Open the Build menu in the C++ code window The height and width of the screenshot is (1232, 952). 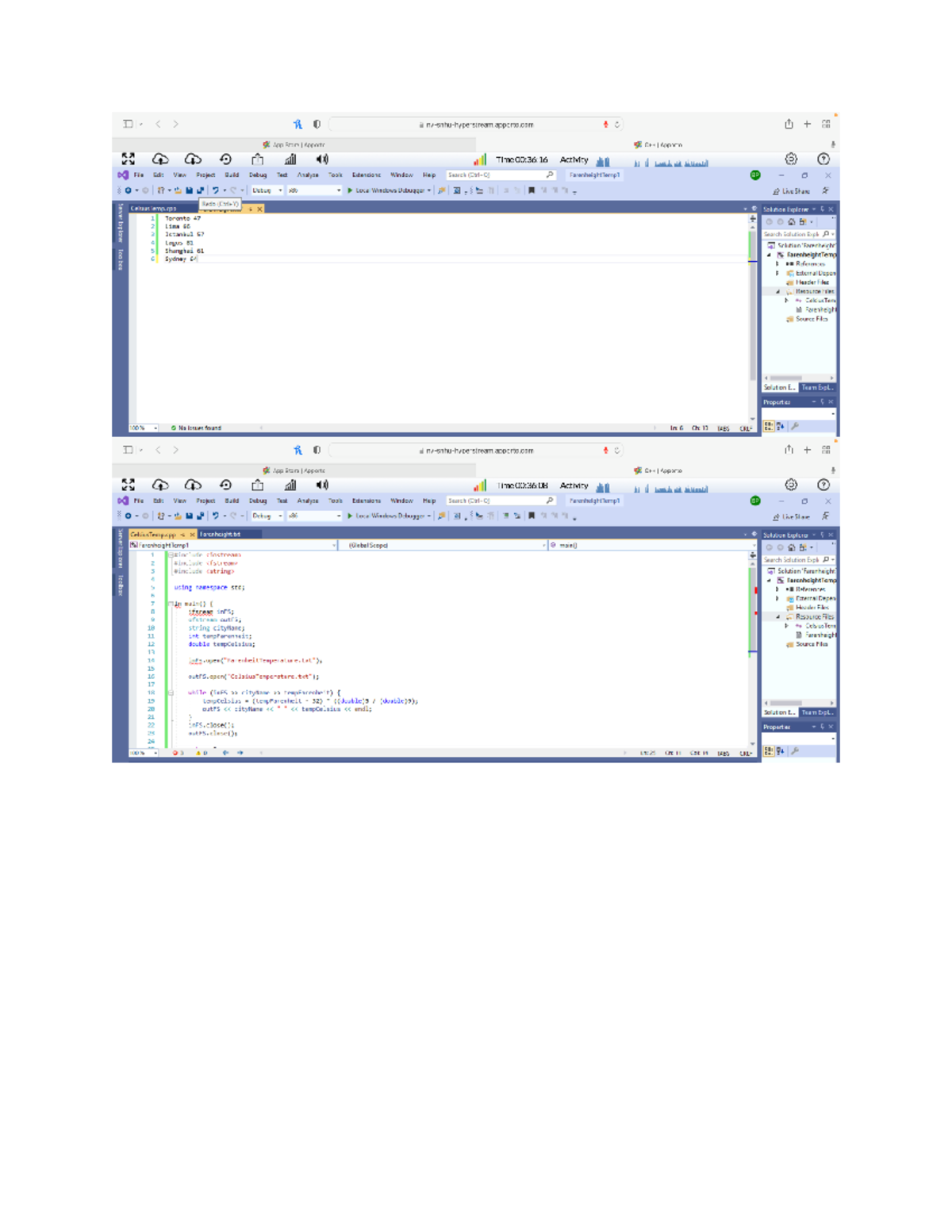pos(232,501)
